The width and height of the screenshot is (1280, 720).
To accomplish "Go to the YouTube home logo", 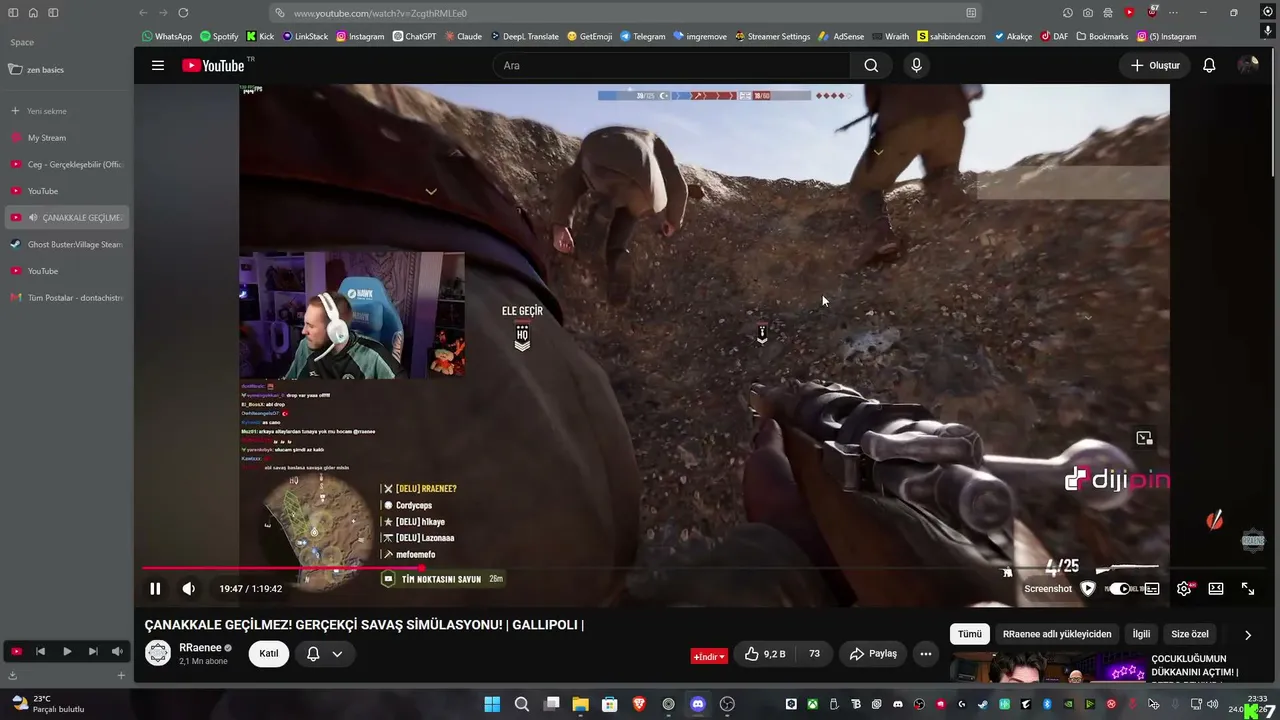I will (x=213, y=66).
